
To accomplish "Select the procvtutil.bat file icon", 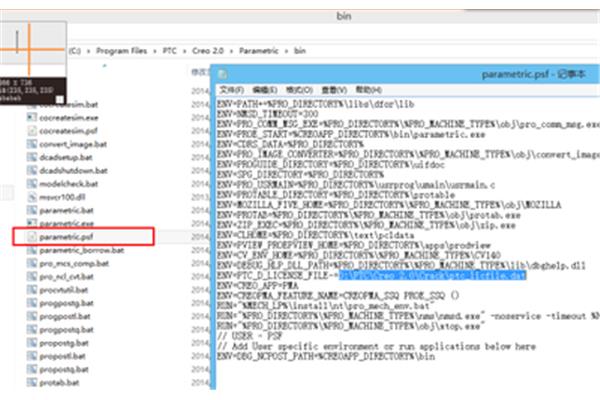I will pyautogui.click(x=32, y=290).
